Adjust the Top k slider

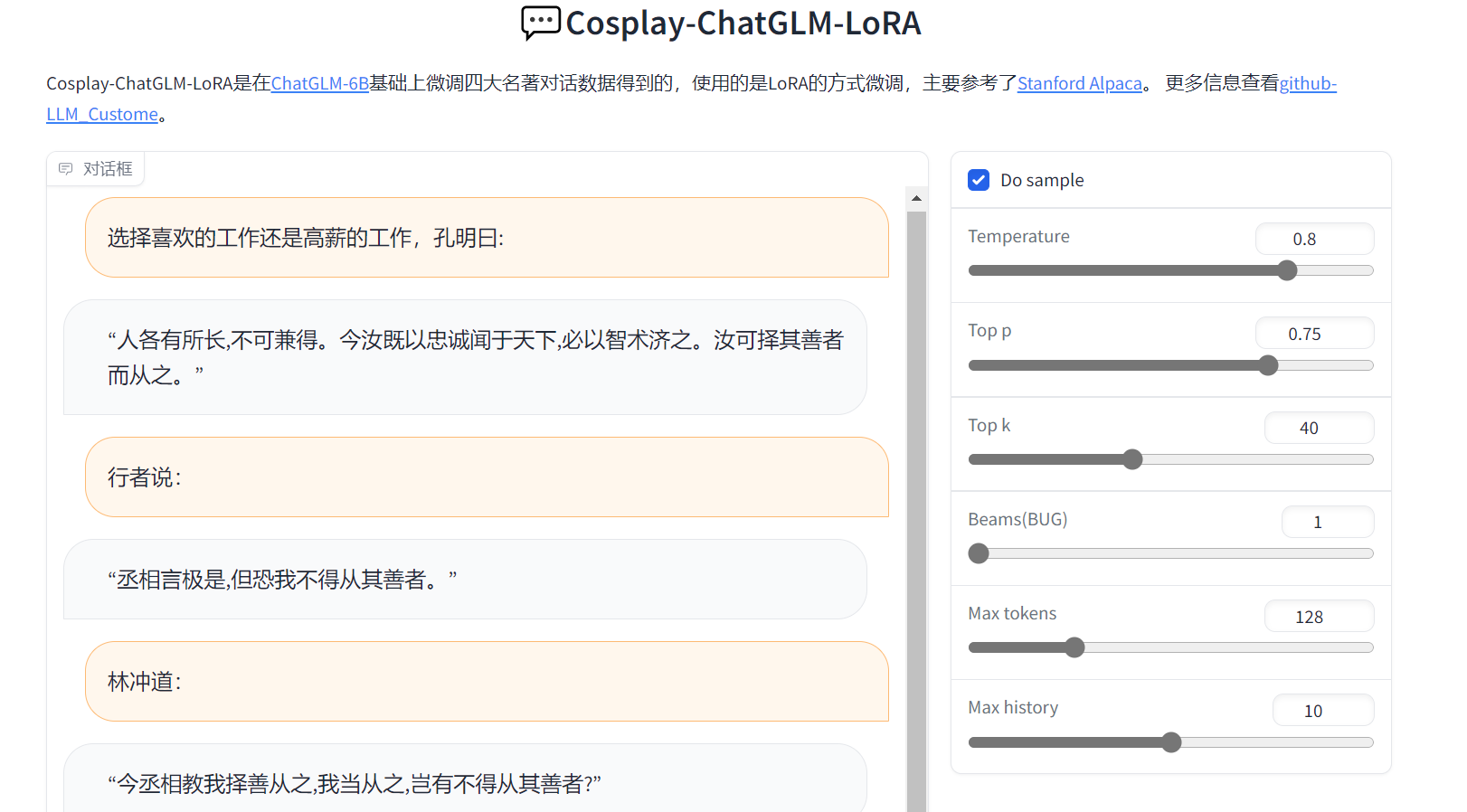[x=1170, y=459]
